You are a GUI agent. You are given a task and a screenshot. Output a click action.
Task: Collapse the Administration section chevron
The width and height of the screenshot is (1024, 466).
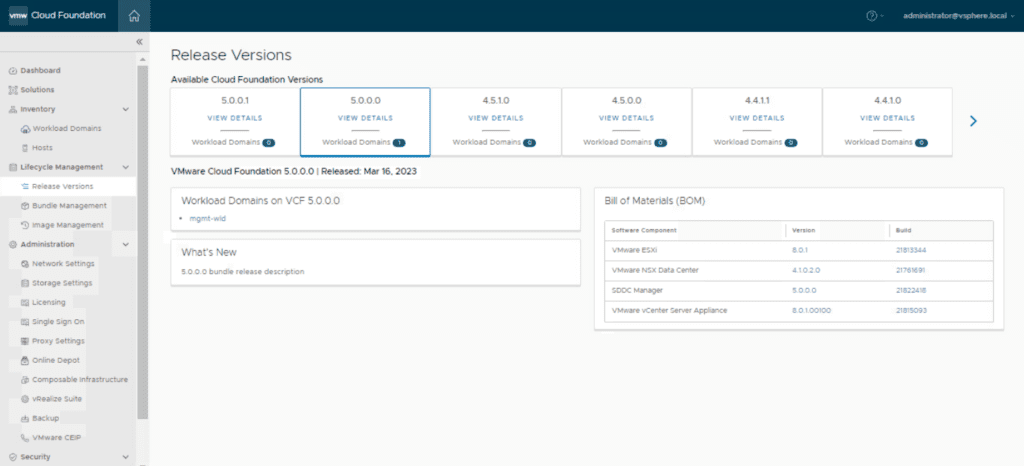click(x=126, y=245)
